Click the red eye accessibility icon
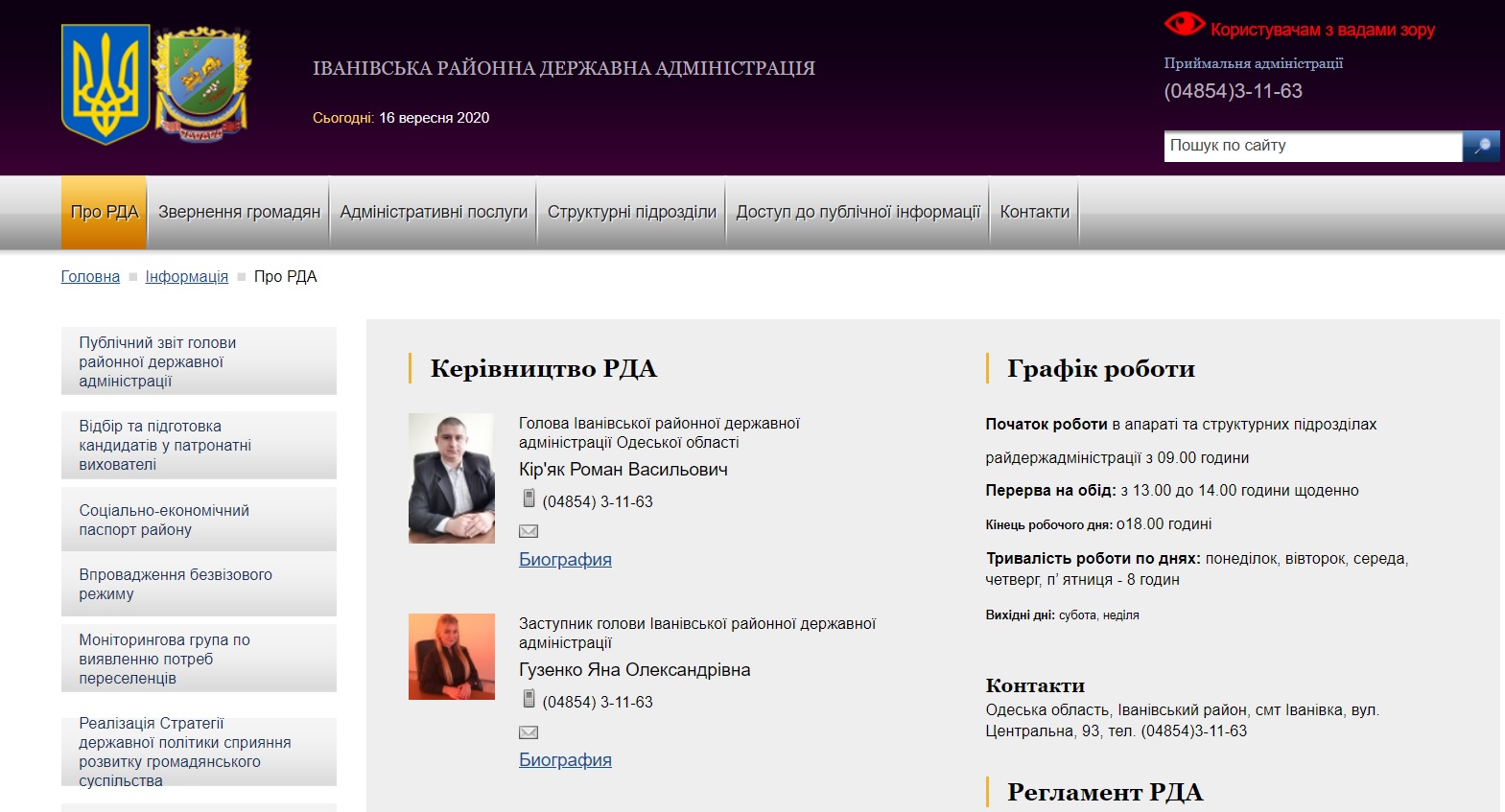 (1184, 24)
